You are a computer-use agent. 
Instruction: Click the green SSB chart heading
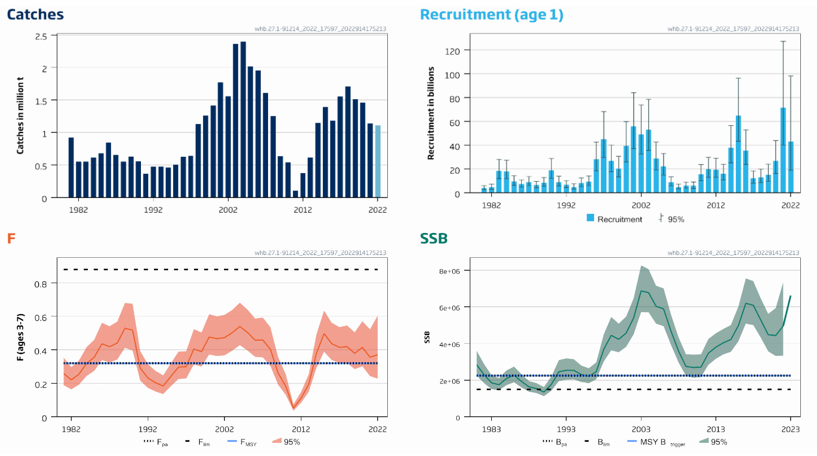click(436, 240)
